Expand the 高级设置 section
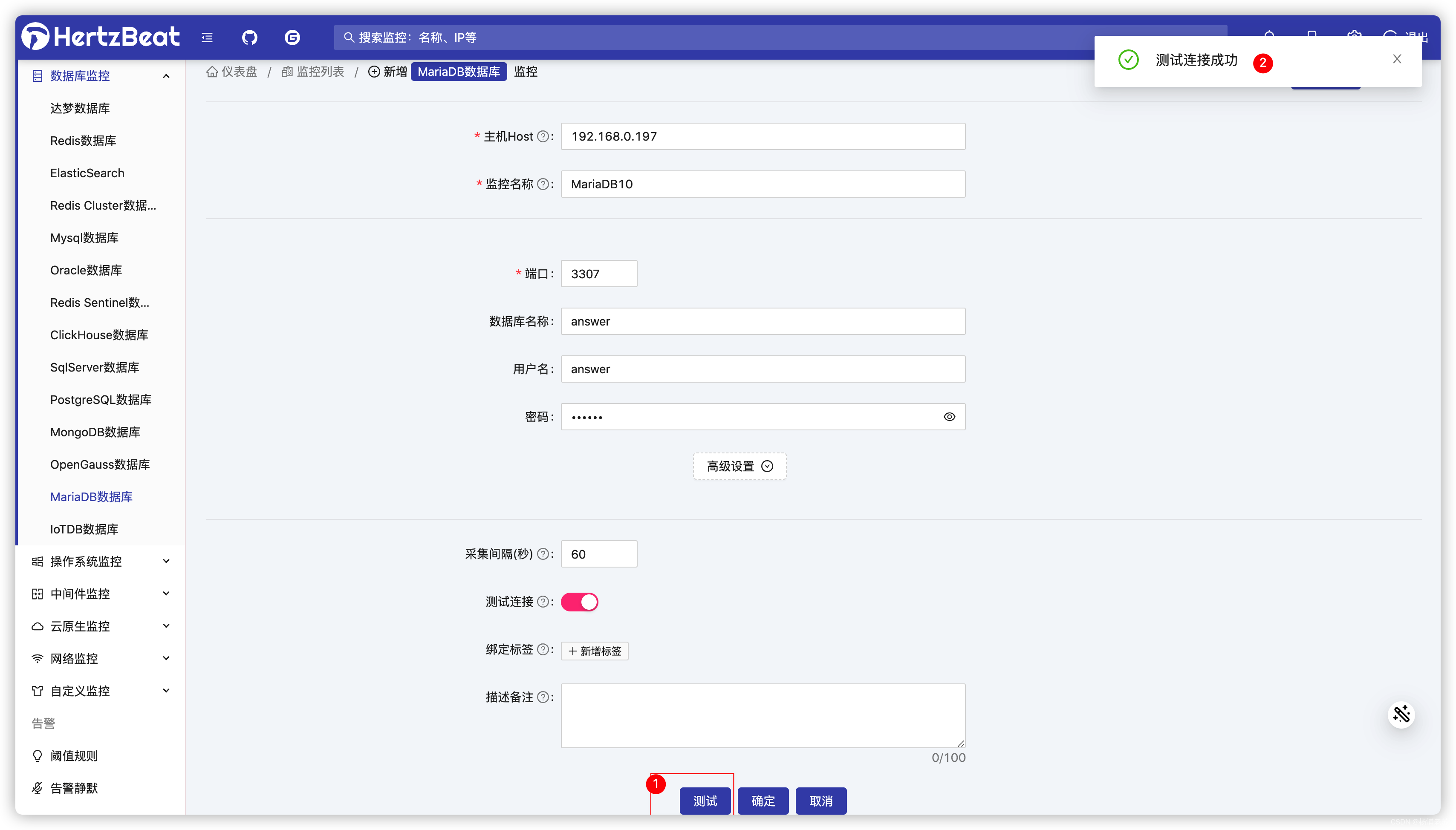Screen dimensions: 1456x830 pos(740,466)
